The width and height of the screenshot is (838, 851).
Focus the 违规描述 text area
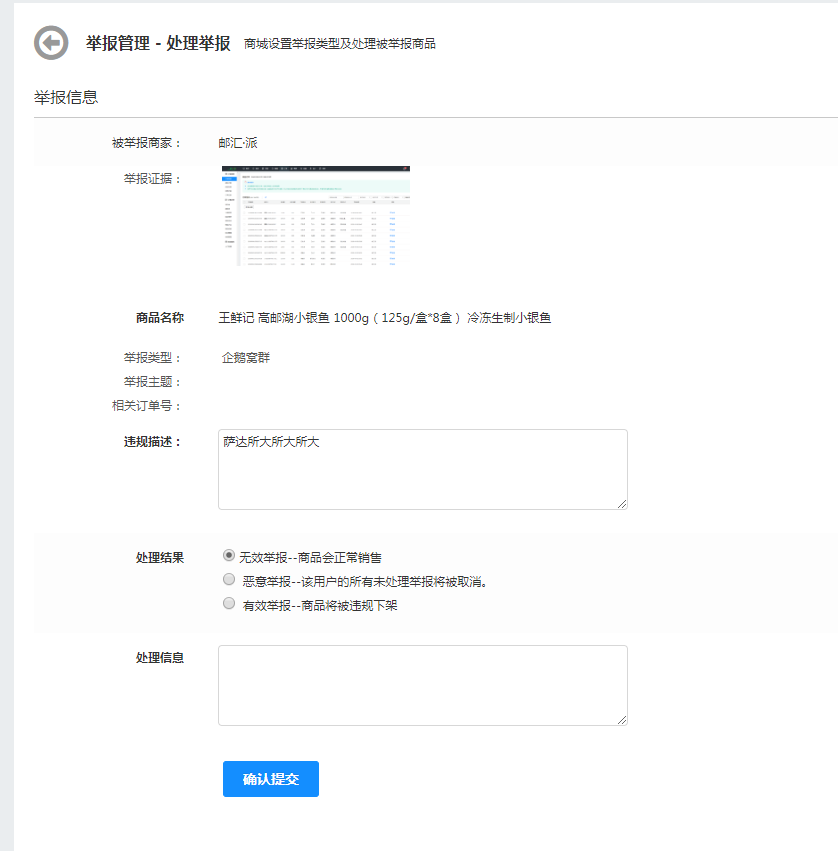coord(422,469)
